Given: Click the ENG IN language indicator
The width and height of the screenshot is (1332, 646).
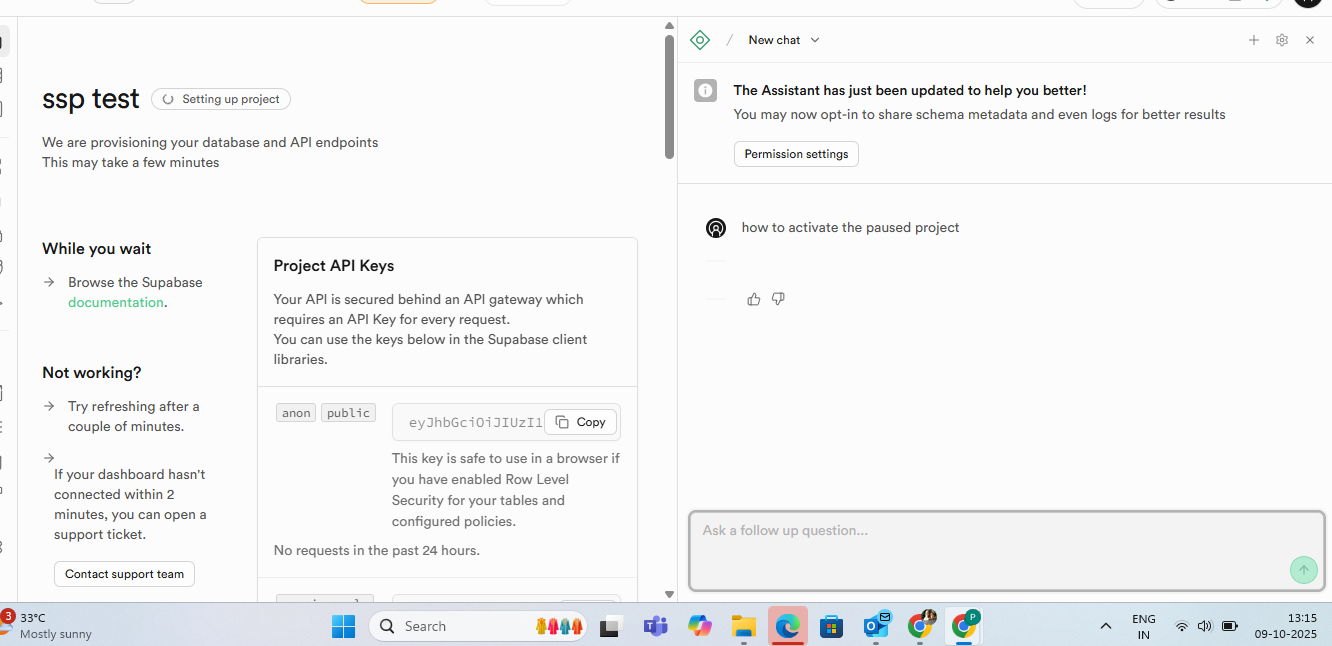Looking at the screenshot, I should (x=1144, y=627).
